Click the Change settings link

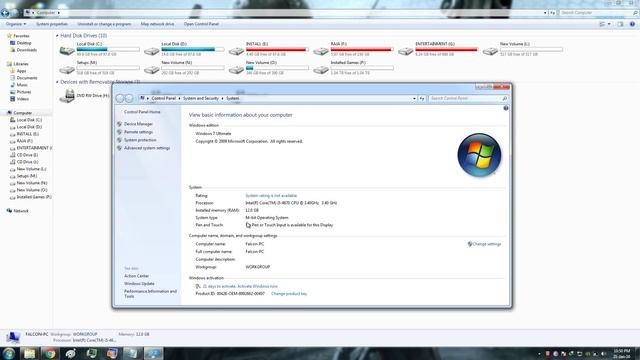pyautogui.click(x=487, y=244)
